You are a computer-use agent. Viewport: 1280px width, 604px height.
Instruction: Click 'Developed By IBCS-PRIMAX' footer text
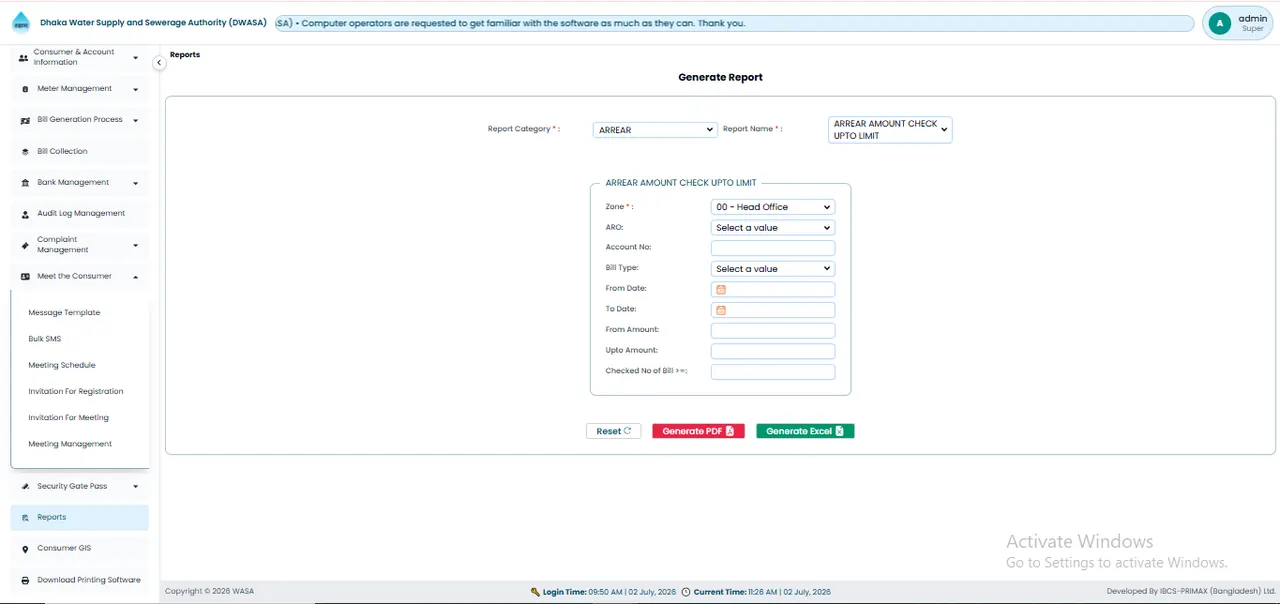(x=1191, y=592)
